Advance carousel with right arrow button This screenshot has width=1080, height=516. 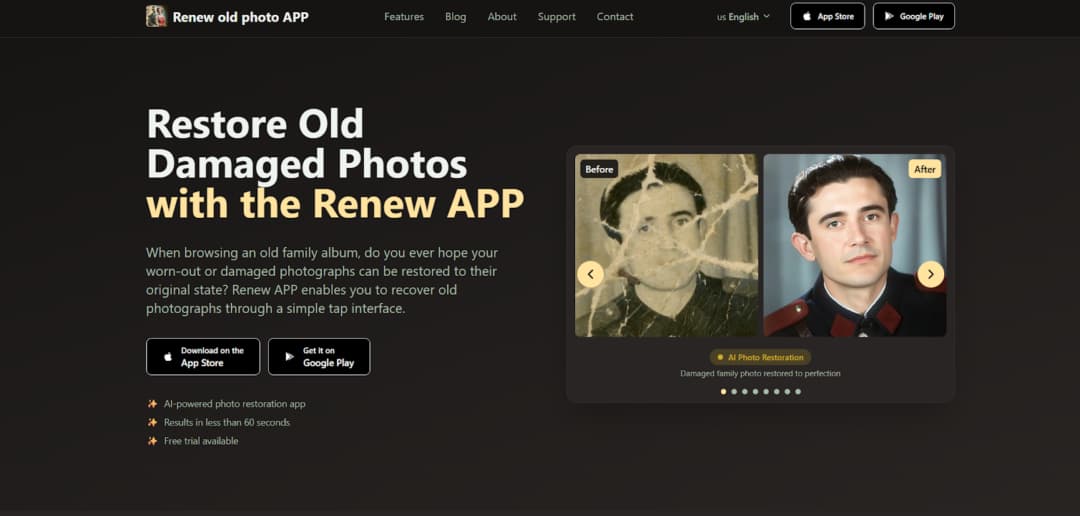931,274
